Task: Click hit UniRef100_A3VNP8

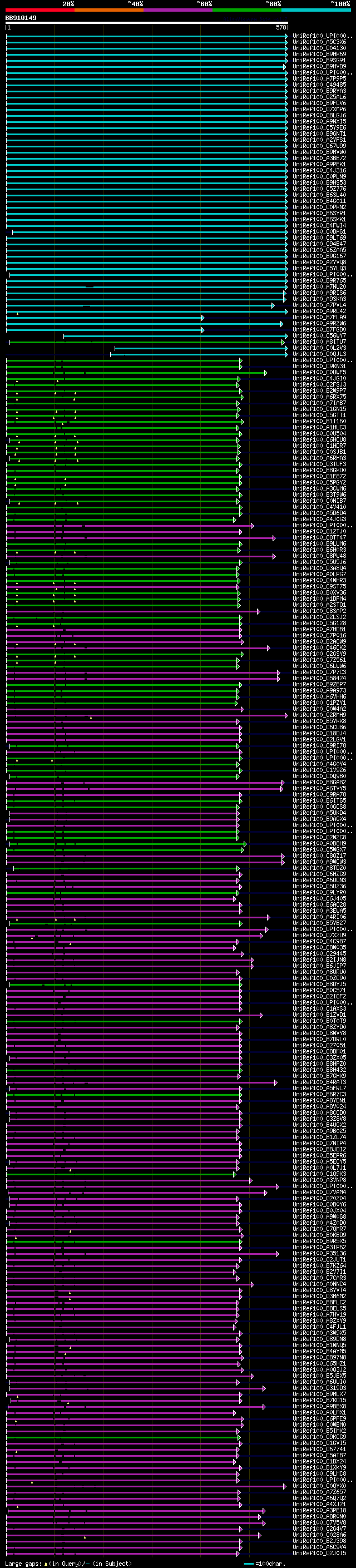Action: 319,1180
